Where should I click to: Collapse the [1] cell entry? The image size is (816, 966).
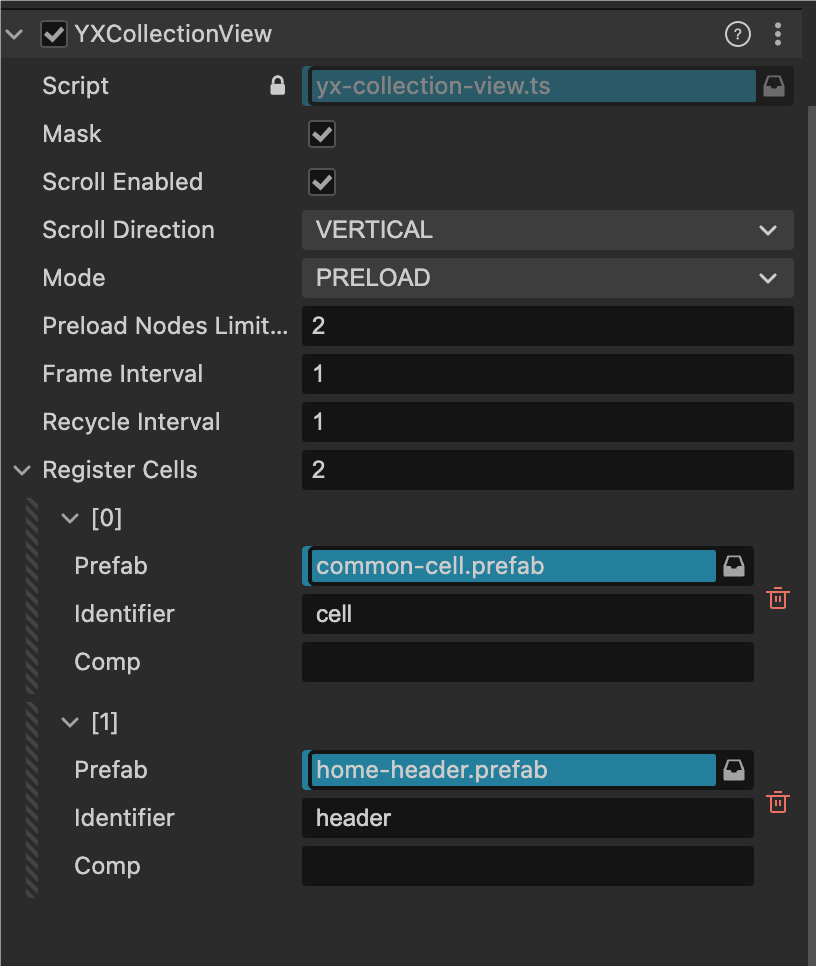pos(70,722)
